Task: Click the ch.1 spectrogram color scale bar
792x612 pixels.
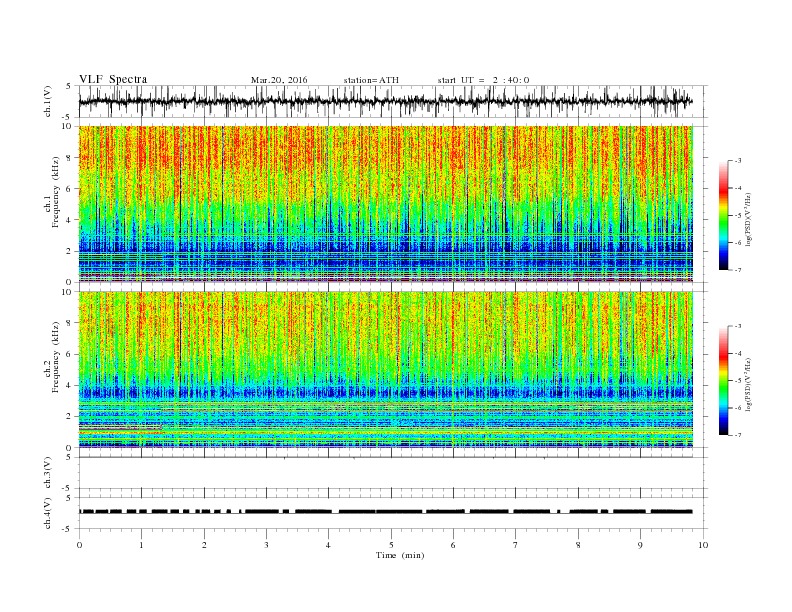Action: pyautogui.click(x=723, y=216)
